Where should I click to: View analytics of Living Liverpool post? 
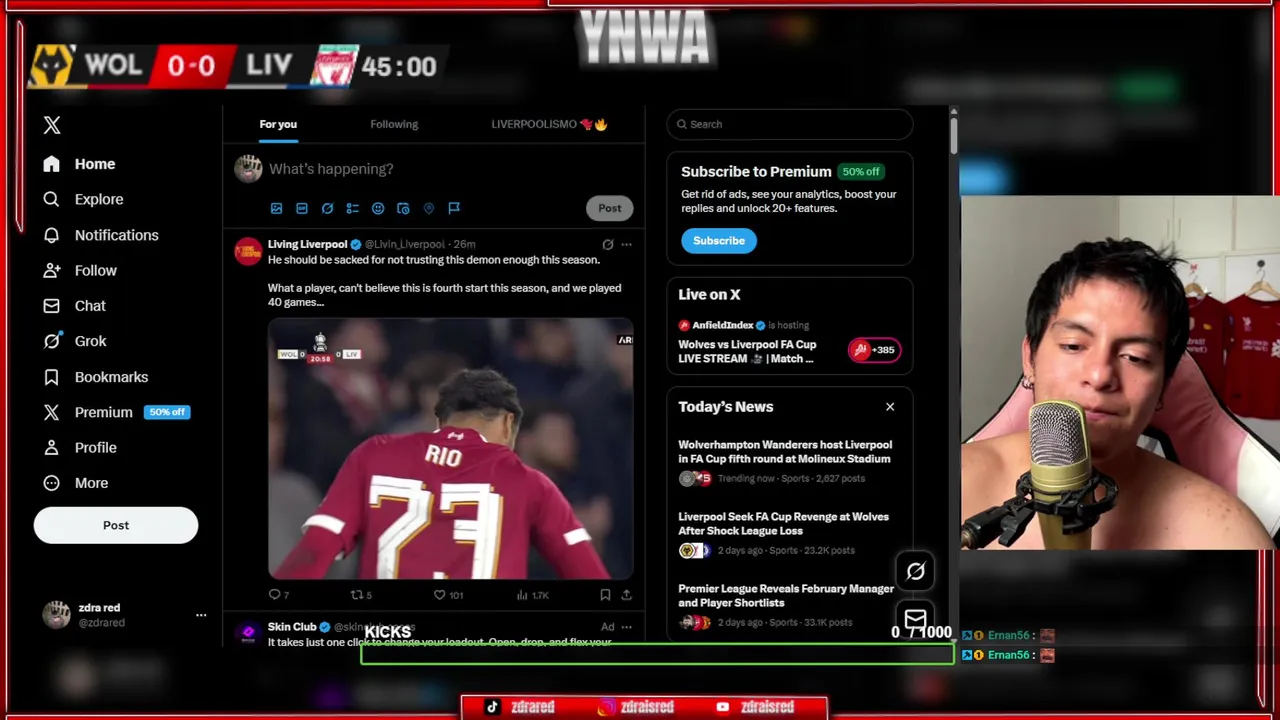[533, 595]
